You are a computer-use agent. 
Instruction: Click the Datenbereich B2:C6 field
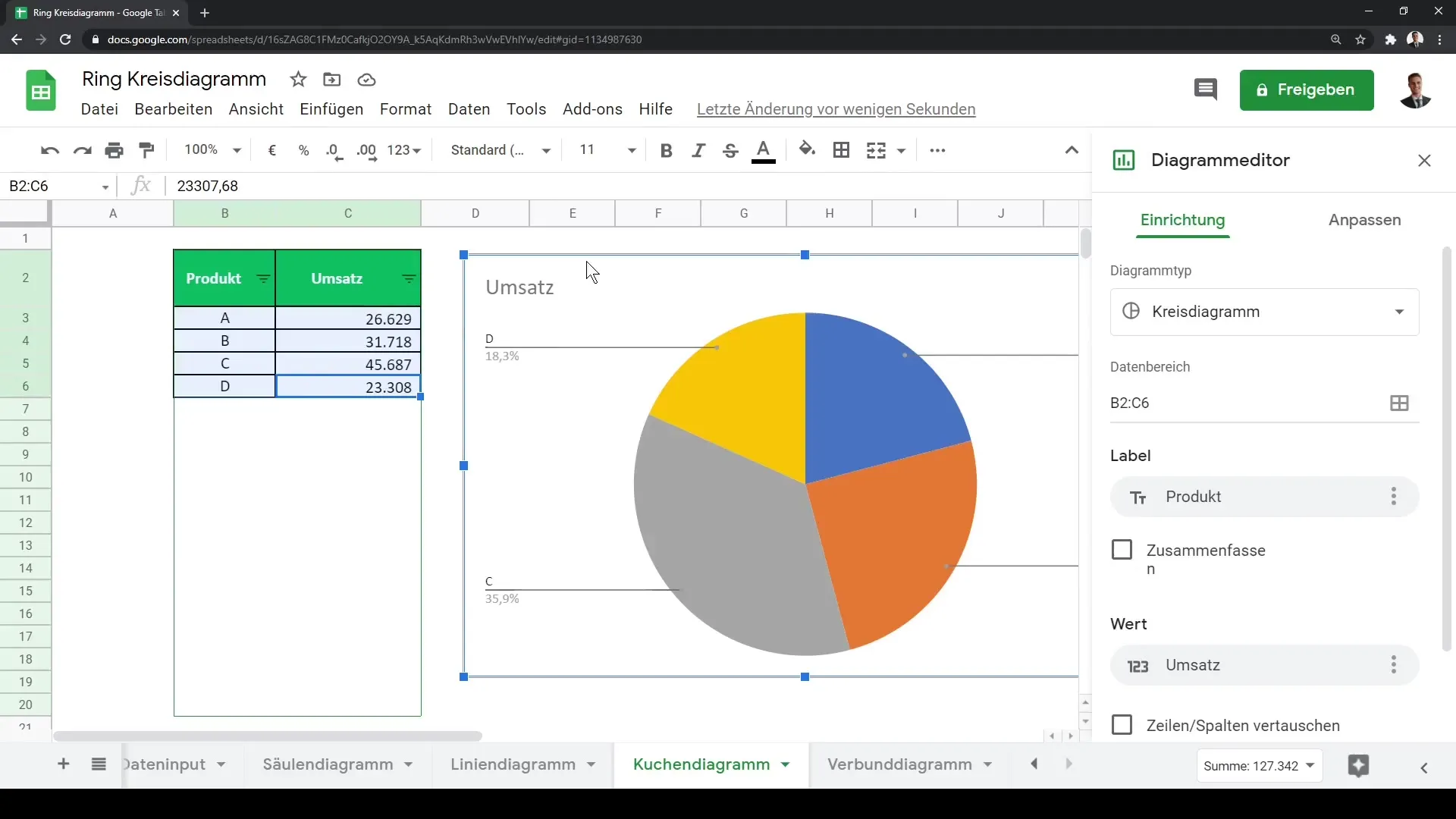click(x=1264, y=403)
